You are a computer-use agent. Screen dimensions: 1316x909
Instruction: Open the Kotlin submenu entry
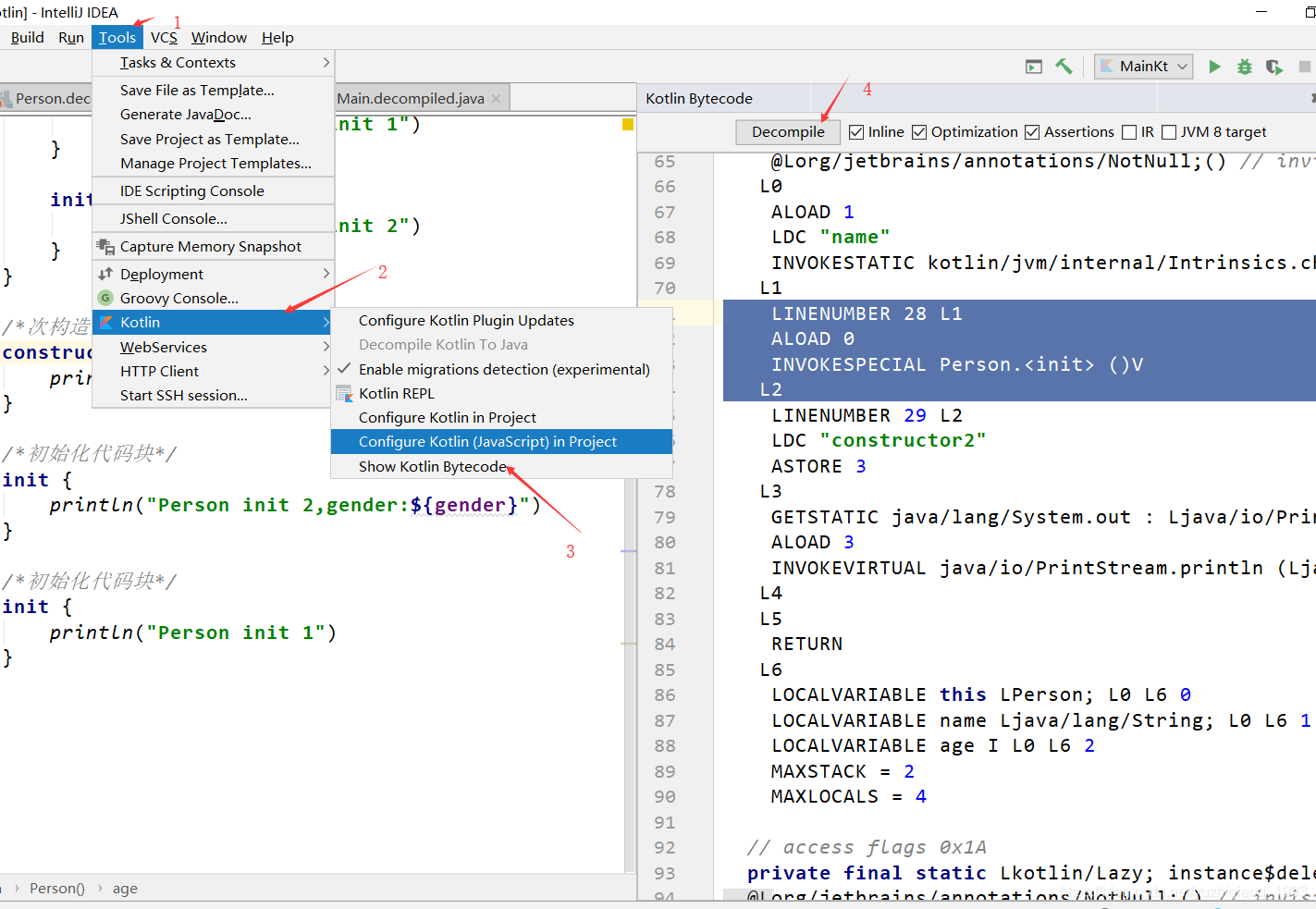[x=213, y=322]
